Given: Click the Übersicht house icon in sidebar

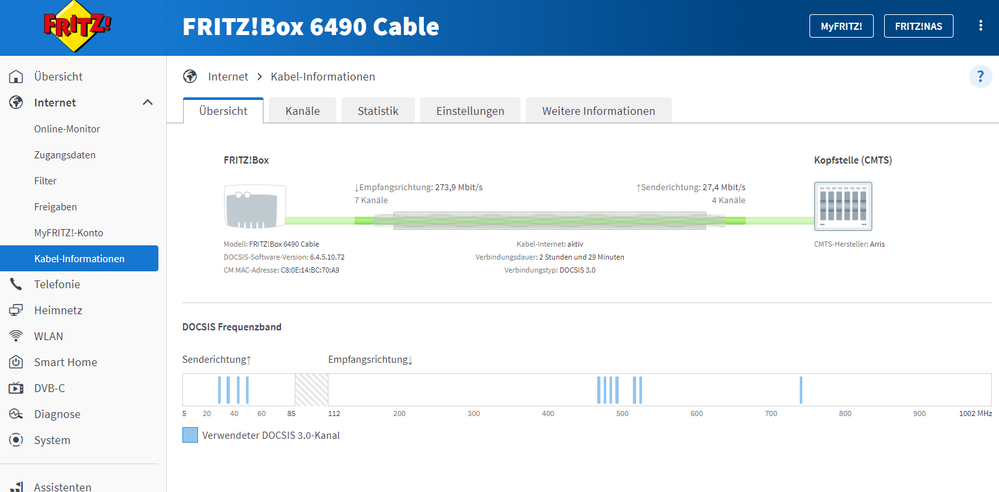Looking at the screenshot, I should coord(15,77).
